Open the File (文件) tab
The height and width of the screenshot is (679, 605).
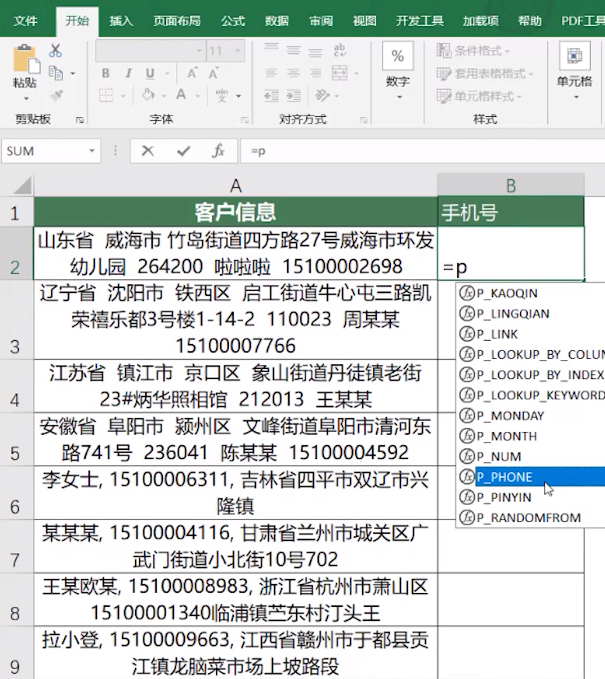(26, 21)
